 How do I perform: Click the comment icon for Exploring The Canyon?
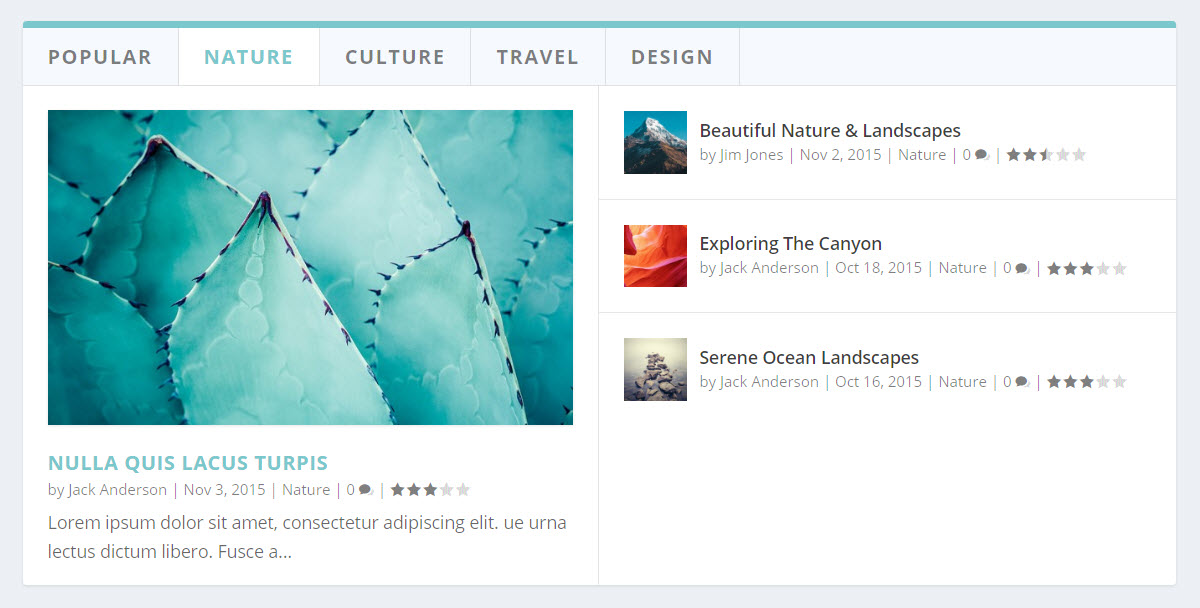pos(1022,268)
